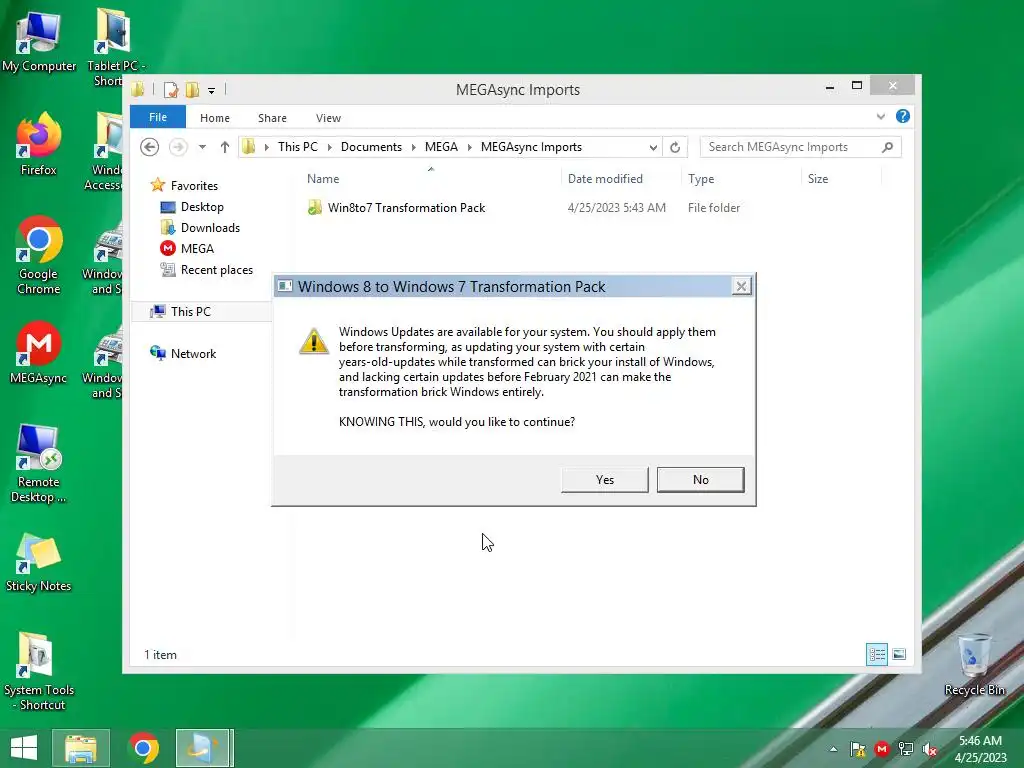Open the File ribbon tab
1024x768 pixels.
158,117
